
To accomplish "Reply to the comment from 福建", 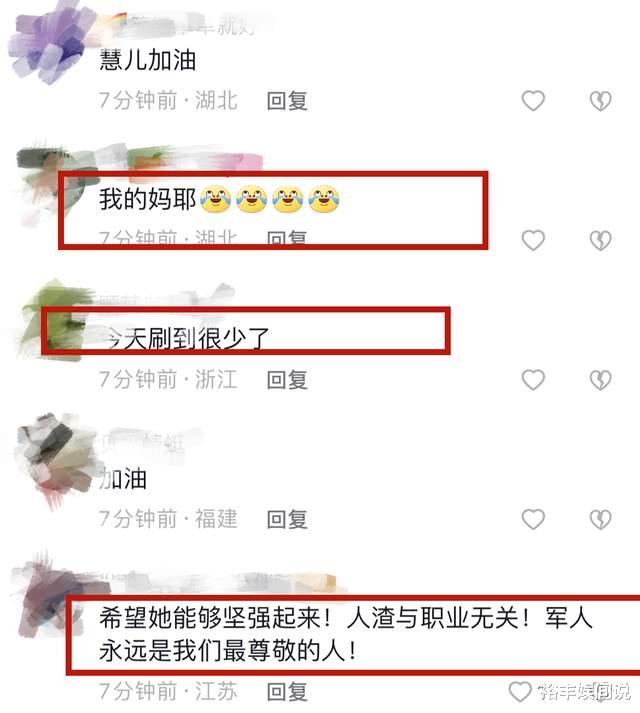I will [x=287, y=519].
